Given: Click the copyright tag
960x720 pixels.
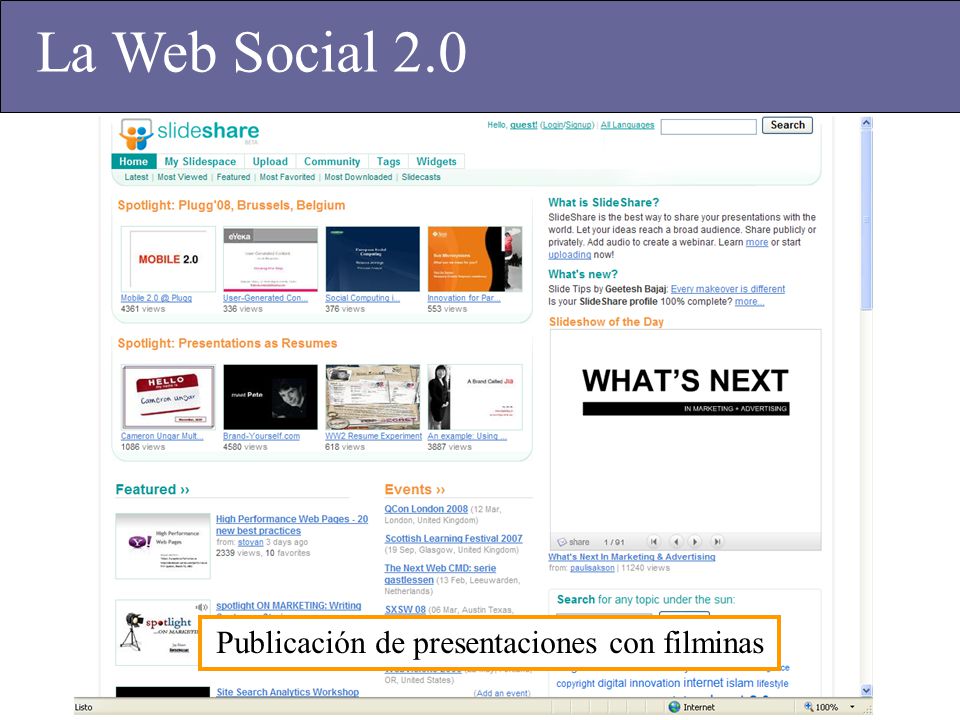Looking at the screenshot, I should tap(576, 683).
